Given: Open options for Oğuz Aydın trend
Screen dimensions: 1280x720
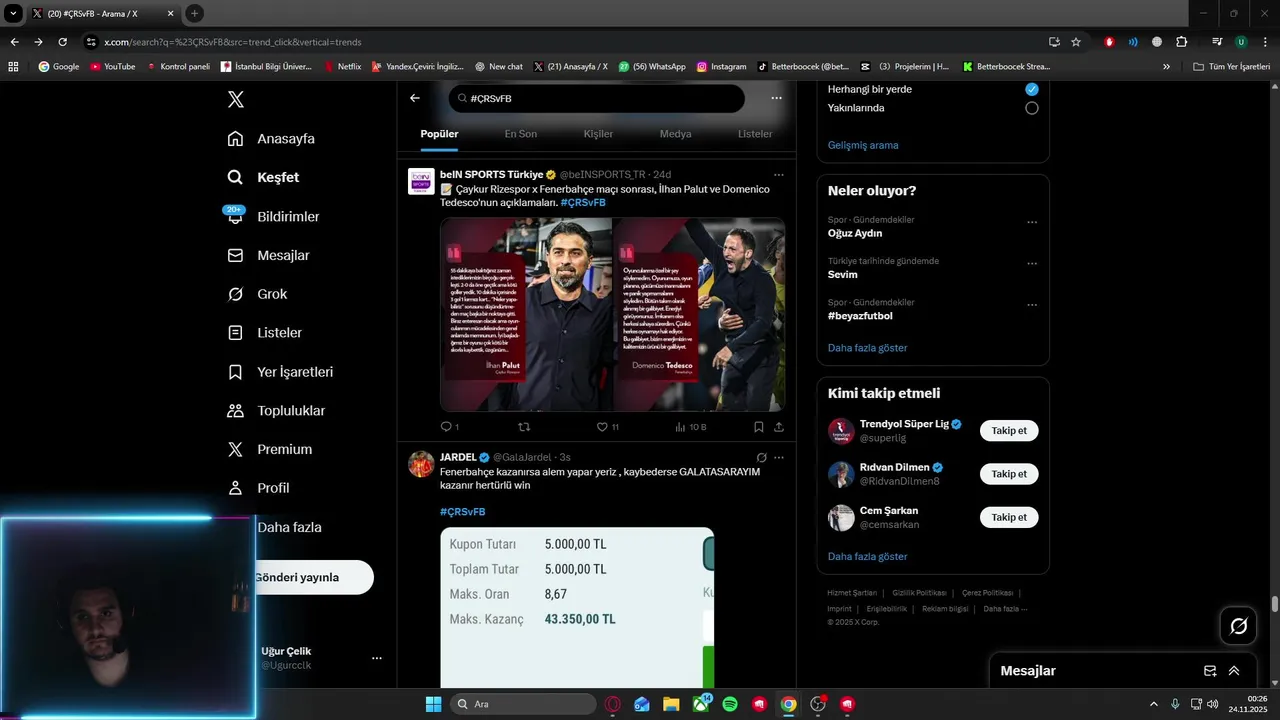Looking at the screenshot, I should (1032, 222).
